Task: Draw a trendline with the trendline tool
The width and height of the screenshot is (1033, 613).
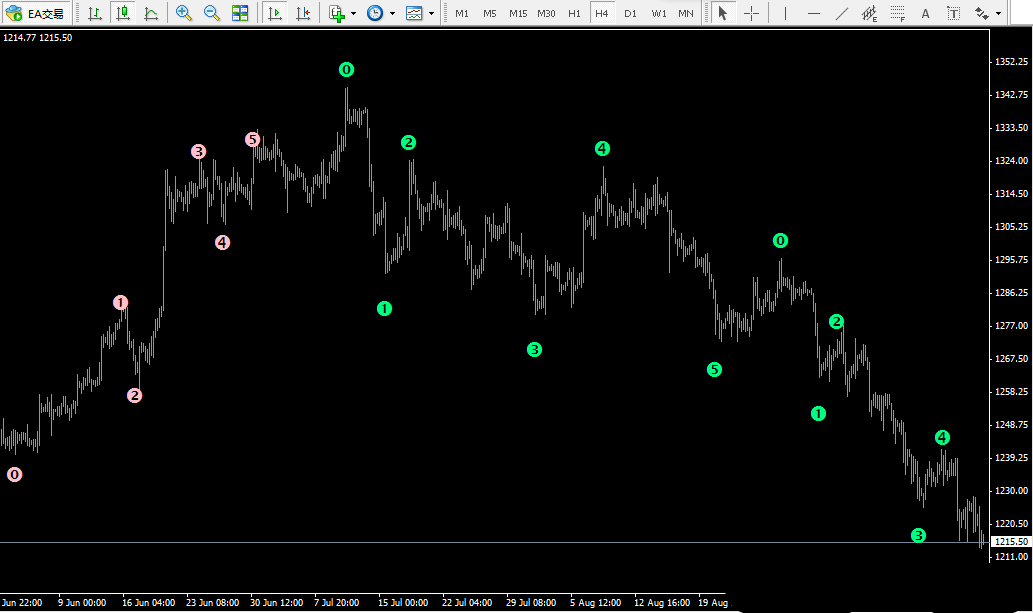Action: pyautogui.click(x=842, y=14)
